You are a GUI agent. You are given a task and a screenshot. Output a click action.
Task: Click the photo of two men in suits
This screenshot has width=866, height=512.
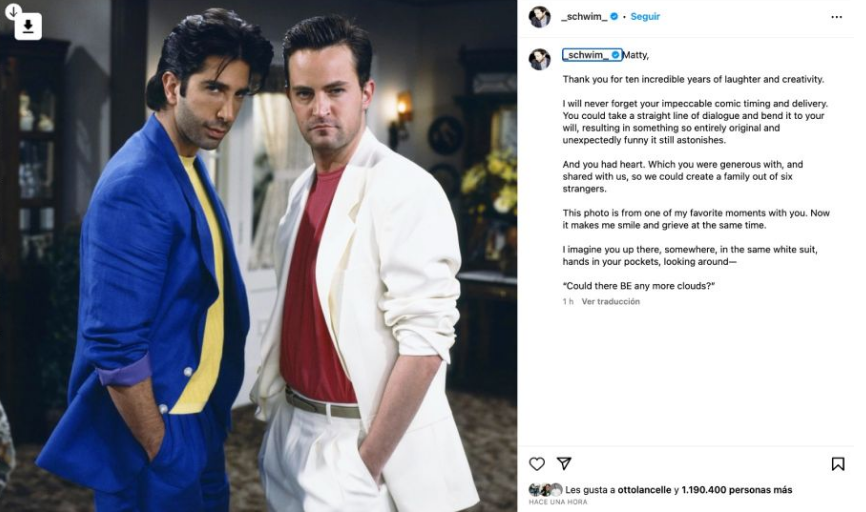coord(258,256)
